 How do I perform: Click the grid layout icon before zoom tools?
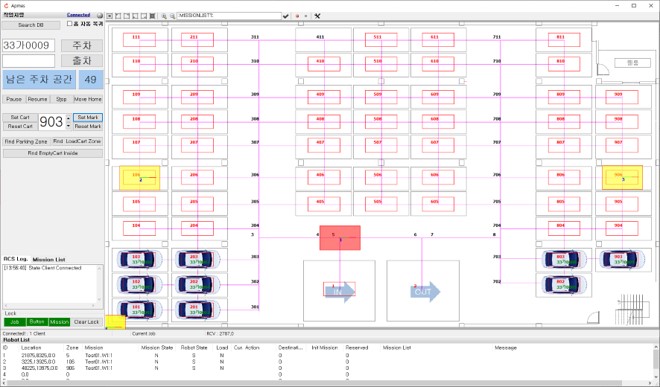click(152, 16)
